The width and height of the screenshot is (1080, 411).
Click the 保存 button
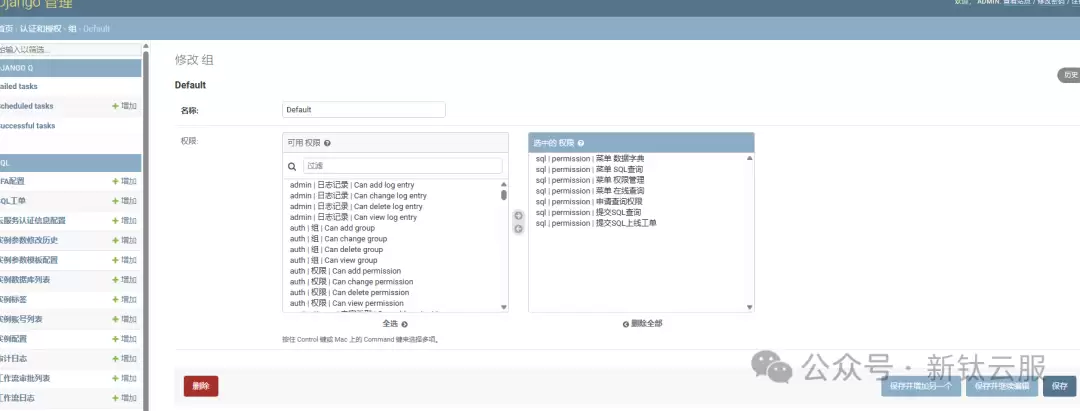[1059, 386]
